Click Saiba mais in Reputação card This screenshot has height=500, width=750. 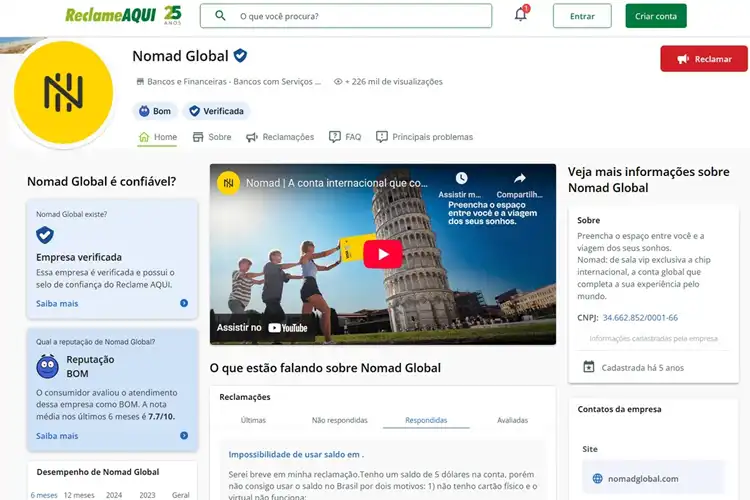click(57, 436)
